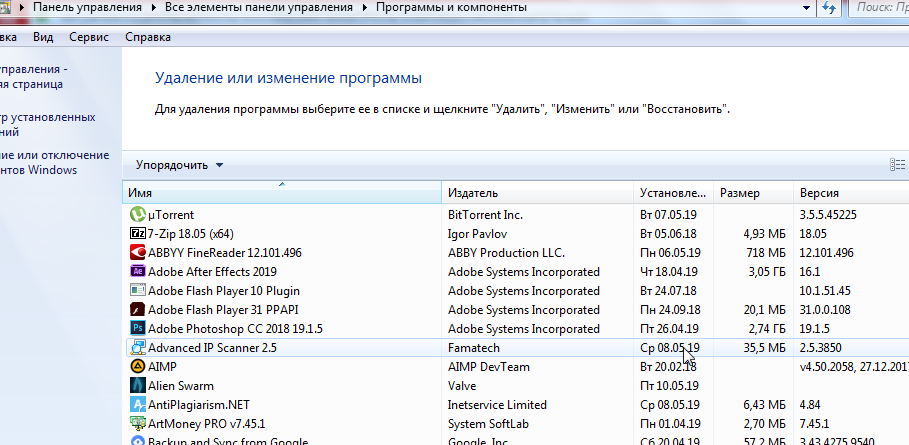
Task: Click the size value 3,05 ГБ
Action: [x=766, y=272]
